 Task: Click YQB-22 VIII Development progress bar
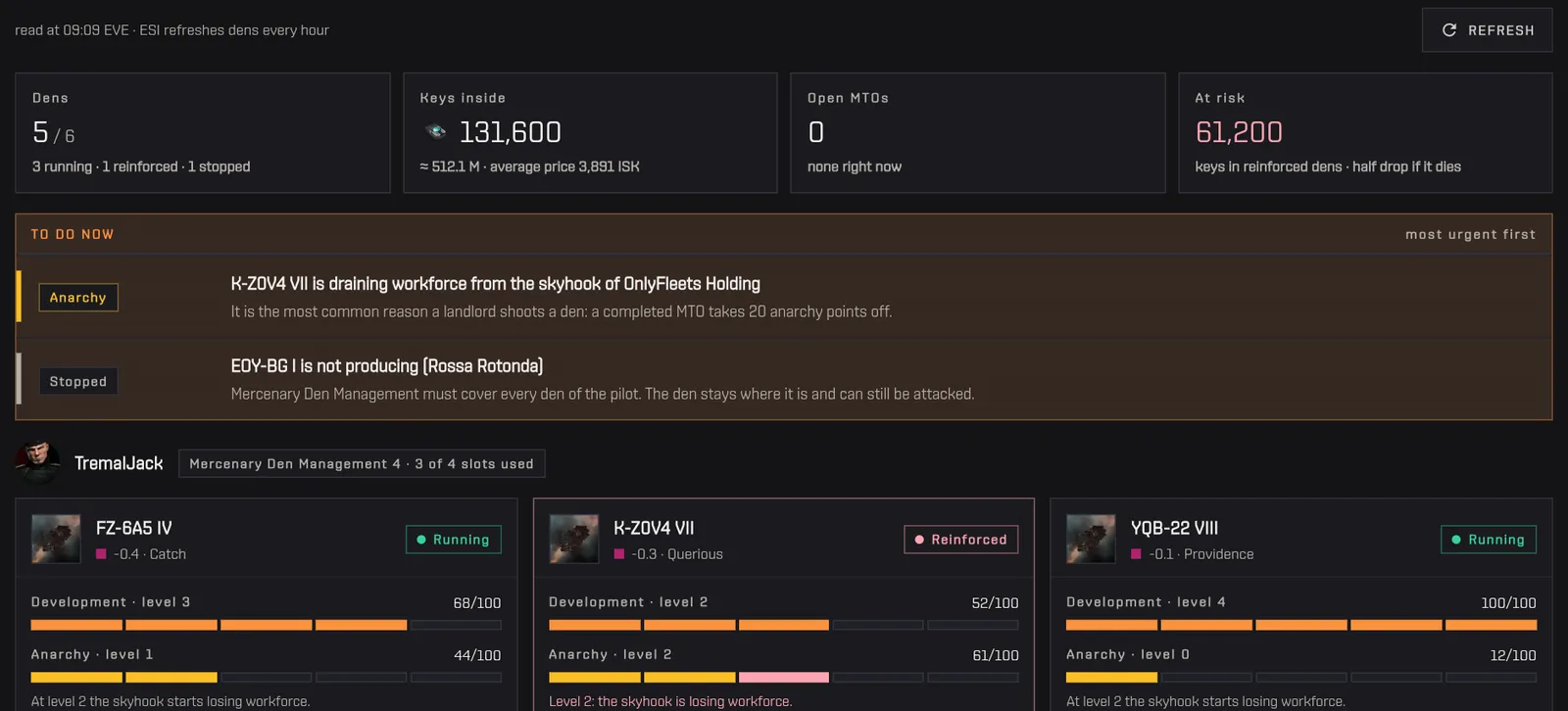(1301, 625)
